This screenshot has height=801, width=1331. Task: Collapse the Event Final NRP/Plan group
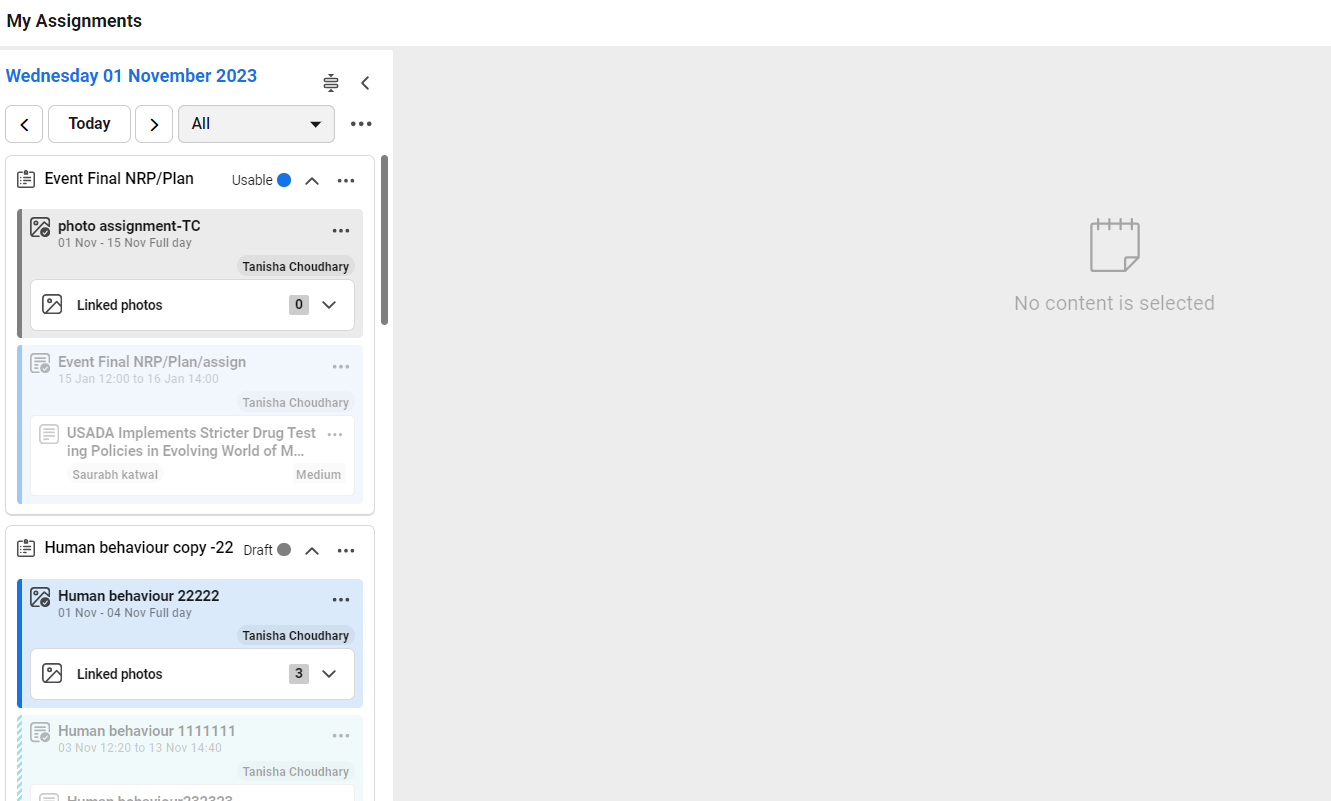(312, 181)
